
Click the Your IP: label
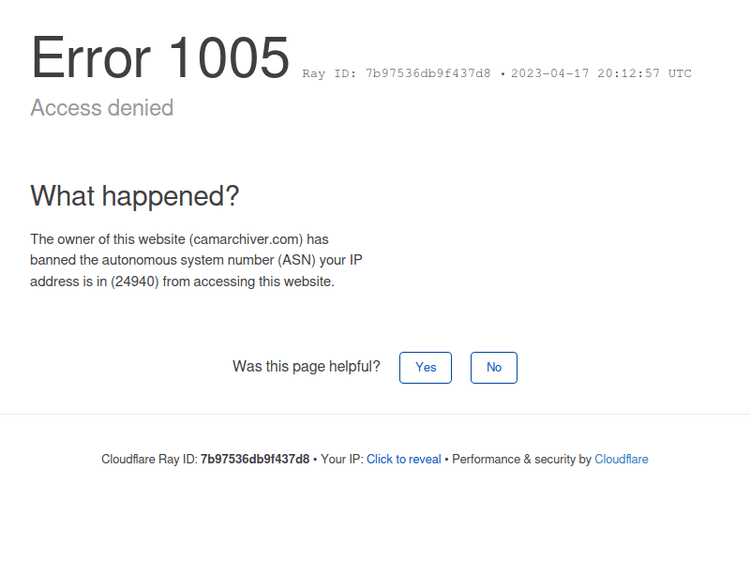[341, 460]
